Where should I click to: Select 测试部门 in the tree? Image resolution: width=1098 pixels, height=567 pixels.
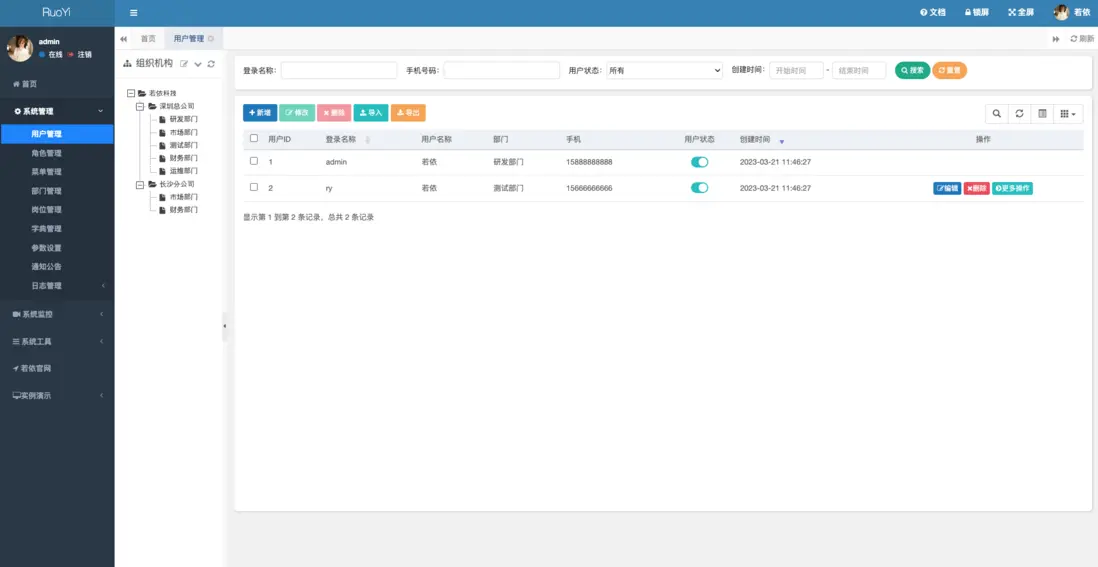(x=183, y=145)
